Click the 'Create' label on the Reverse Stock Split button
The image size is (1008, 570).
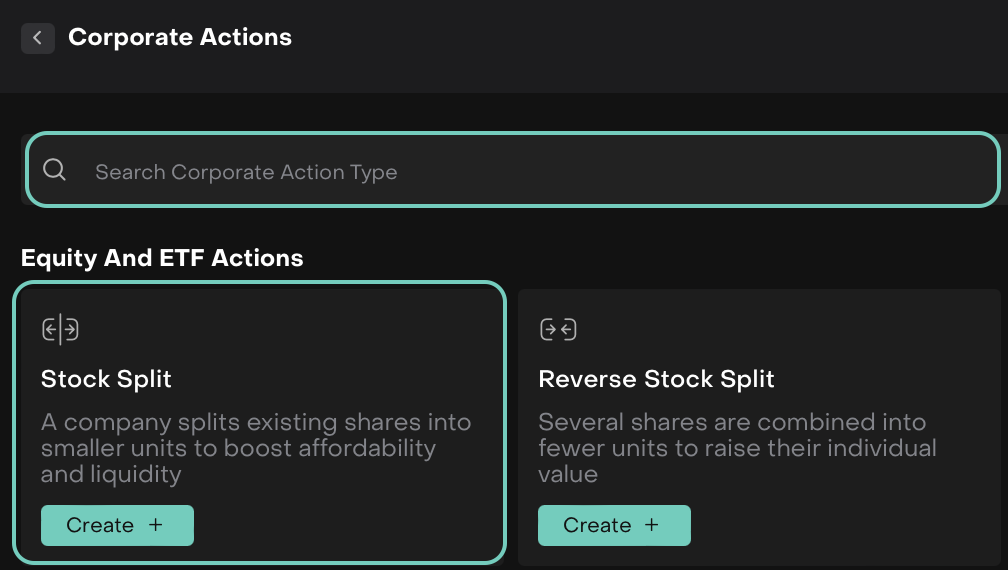(597, 525)
